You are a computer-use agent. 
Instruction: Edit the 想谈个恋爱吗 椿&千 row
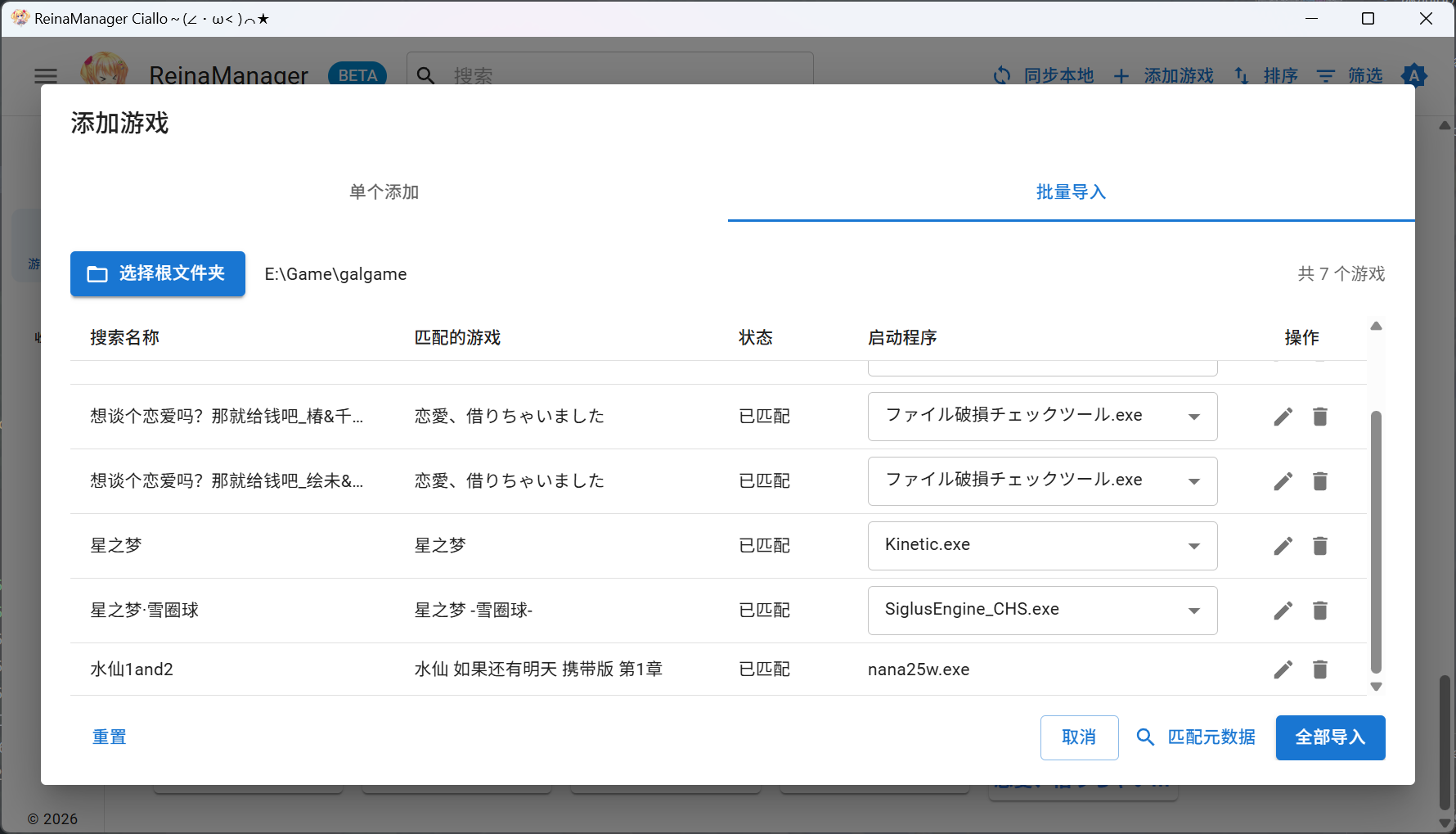[x=1283, y=417]
